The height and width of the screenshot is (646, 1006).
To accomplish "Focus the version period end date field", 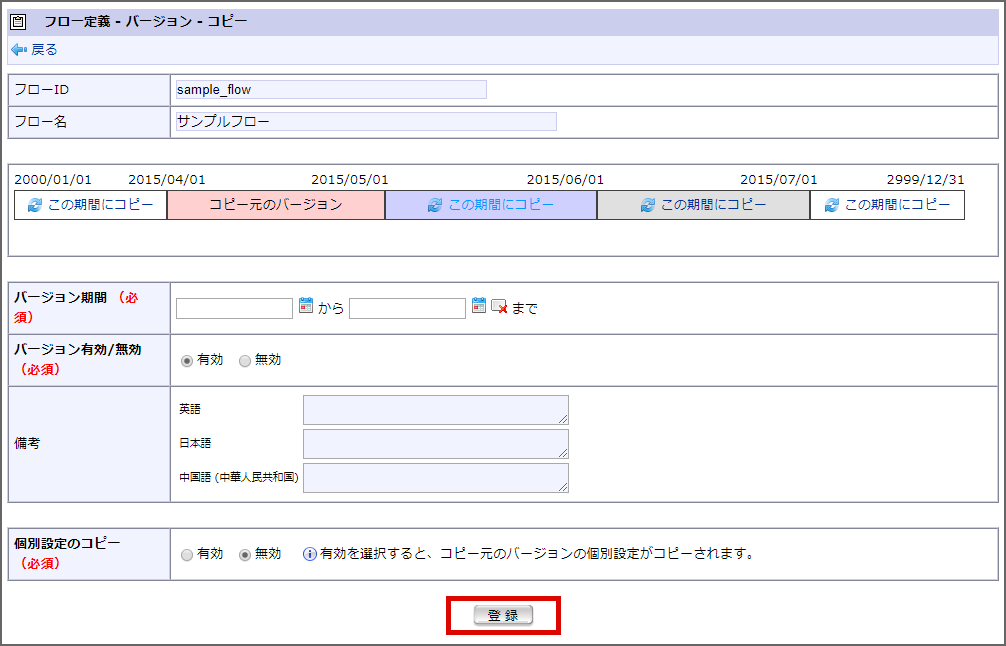I will click(x=407, y=309).
